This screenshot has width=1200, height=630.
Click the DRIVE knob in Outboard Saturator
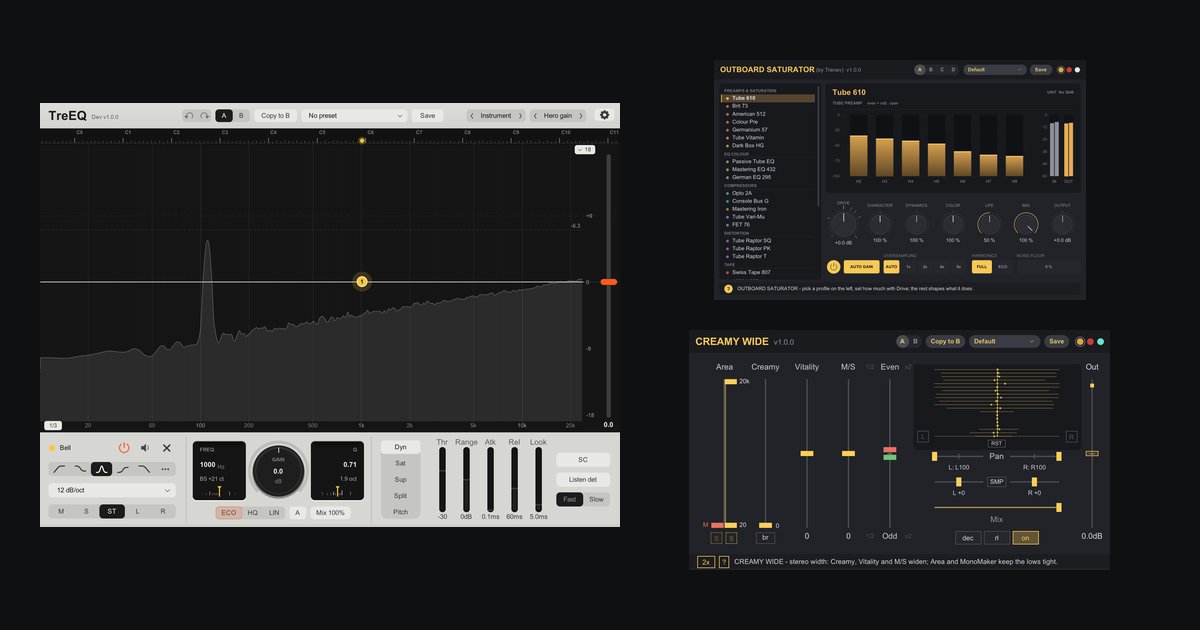point(843,224)
